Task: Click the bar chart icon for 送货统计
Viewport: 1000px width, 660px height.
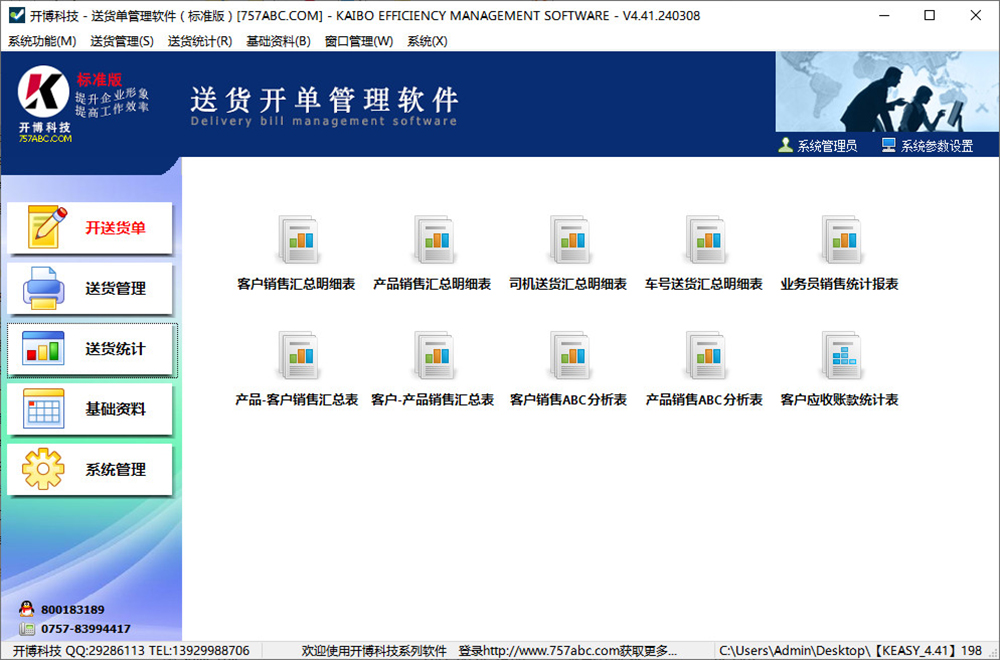Action: (43, 348)
